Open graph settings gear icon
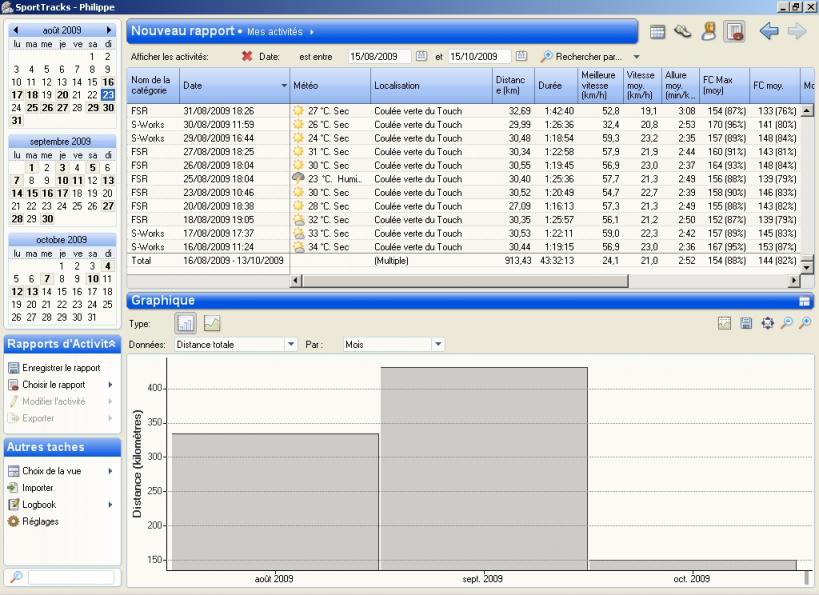This screenshot has height=595, width=819. coord(767,323)
